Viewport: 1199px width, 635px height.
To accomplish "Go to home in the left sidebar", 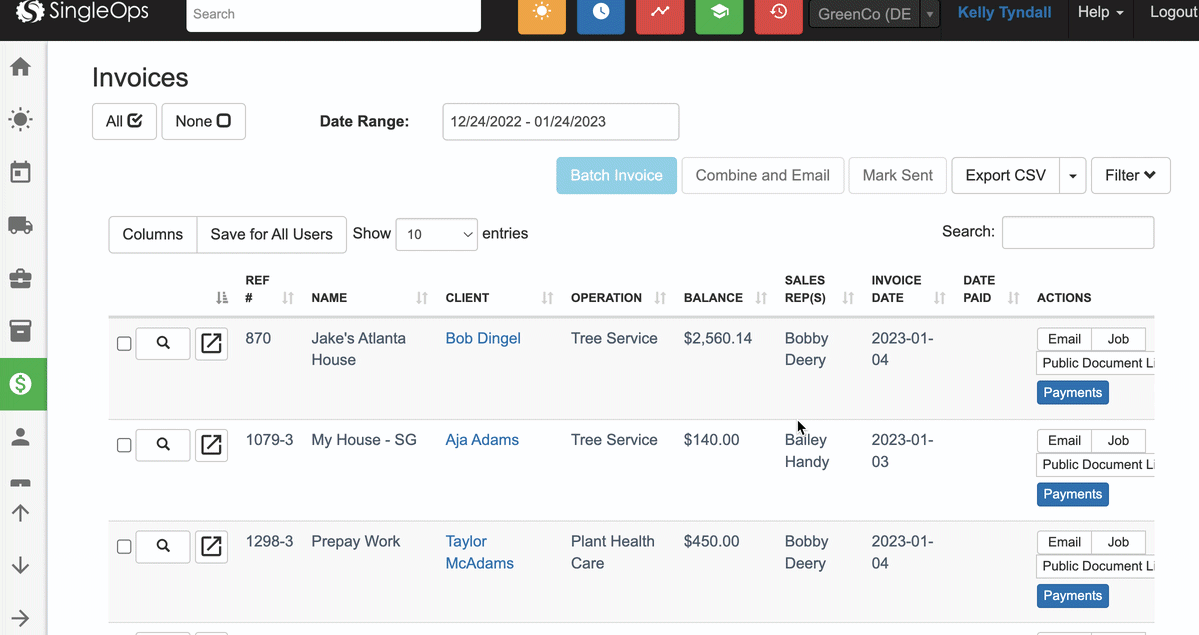I will [20, 67].
